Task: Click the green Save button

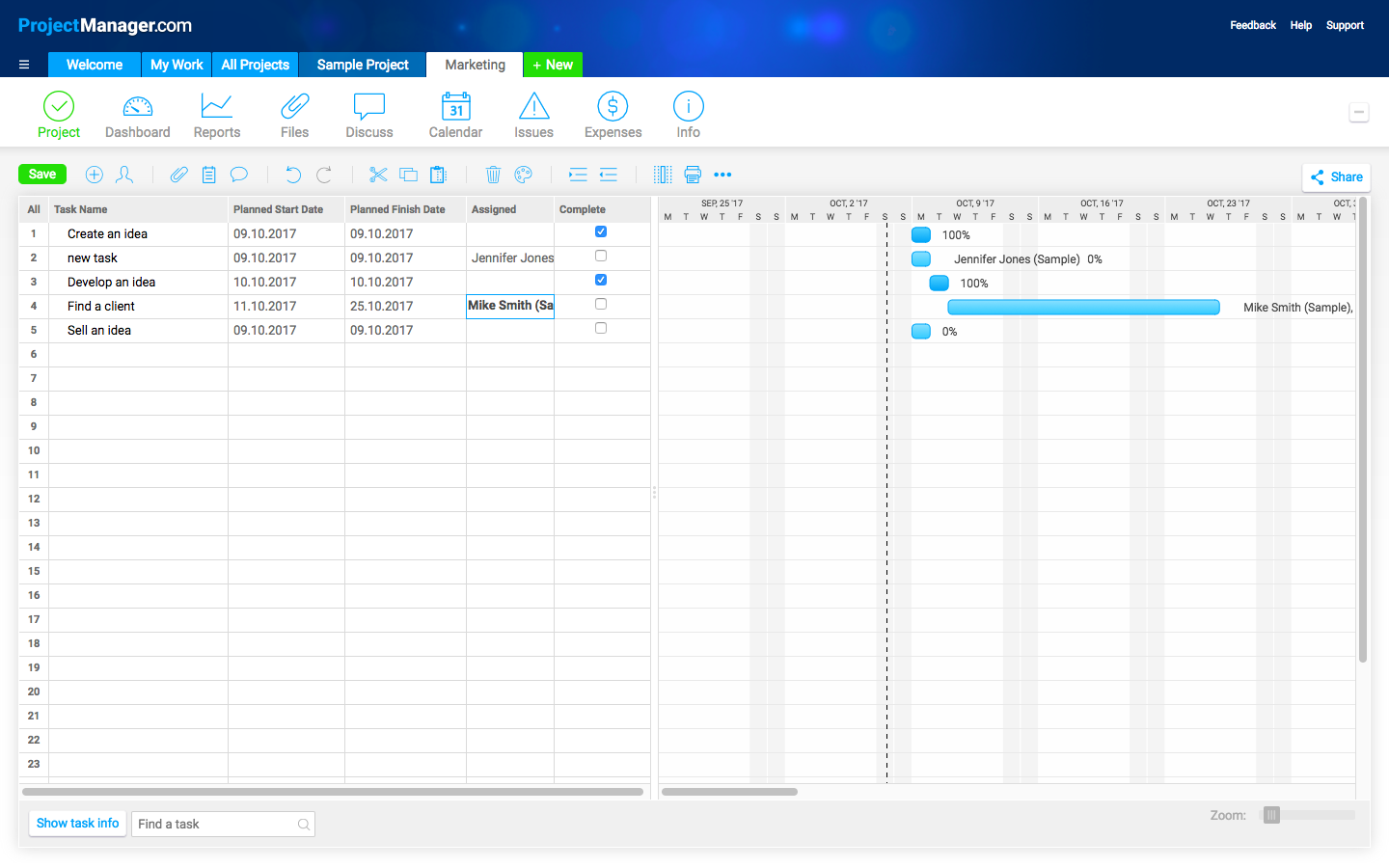Action: click(42, 175)
